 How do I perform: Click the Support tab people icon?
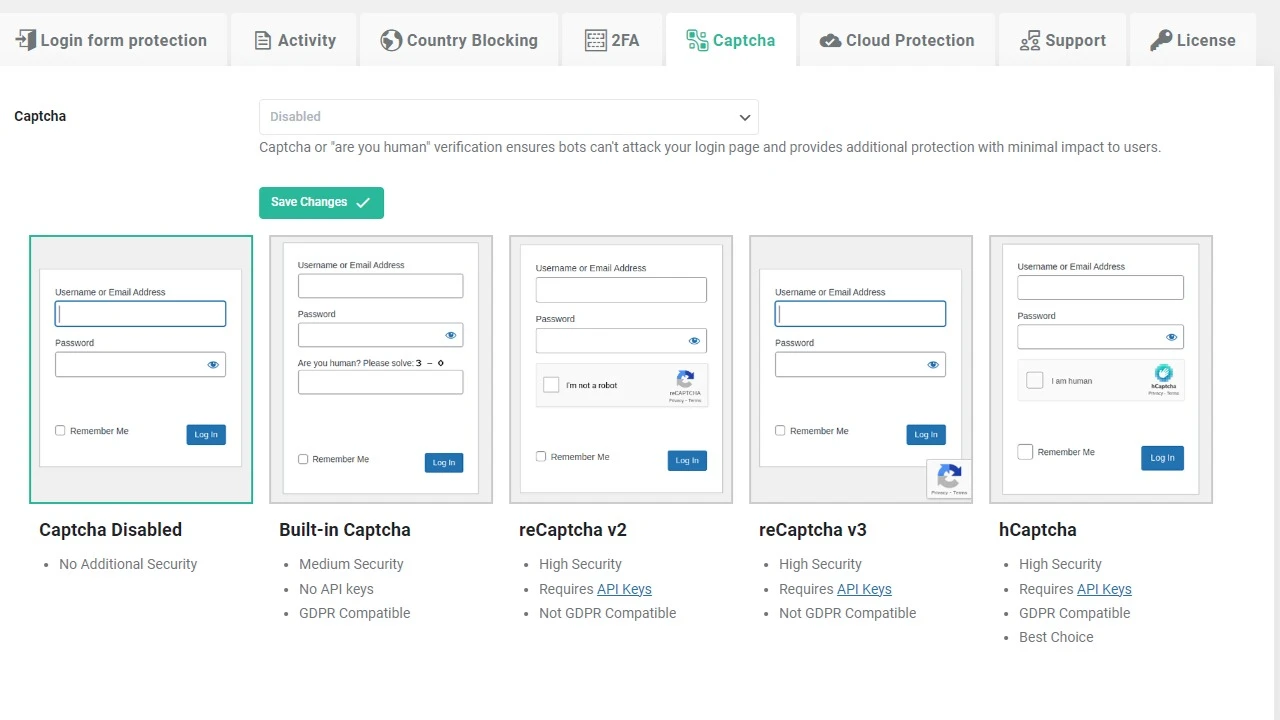click(x=1030, y=41)
